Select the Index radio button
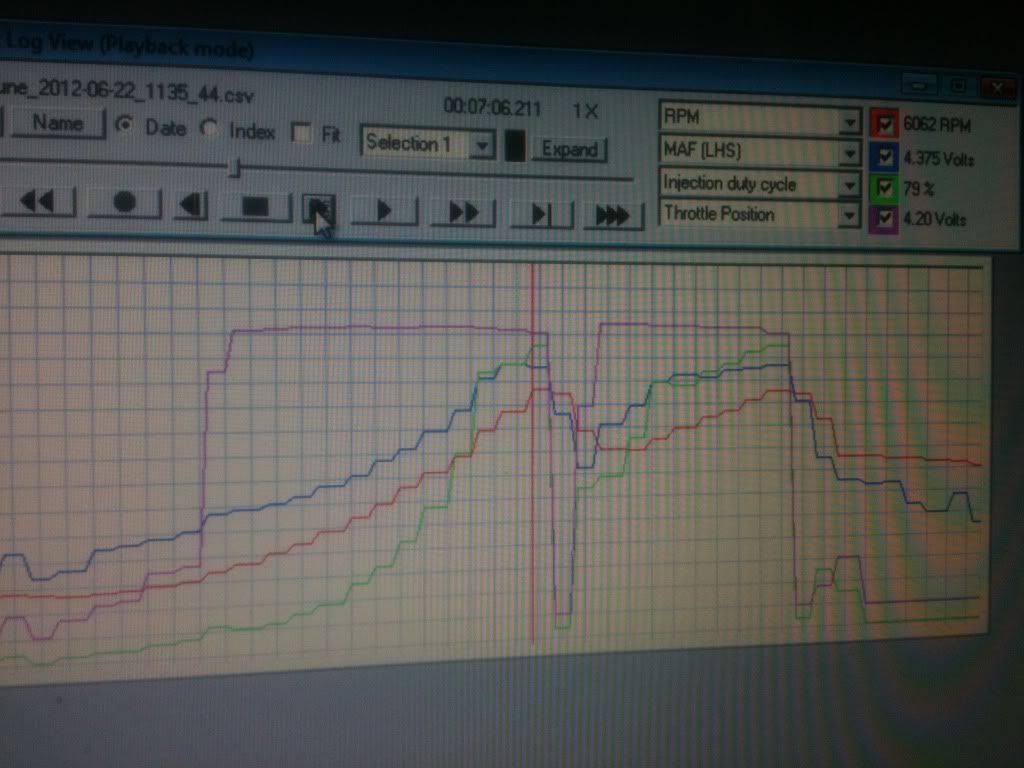 [x=209, y=128]
